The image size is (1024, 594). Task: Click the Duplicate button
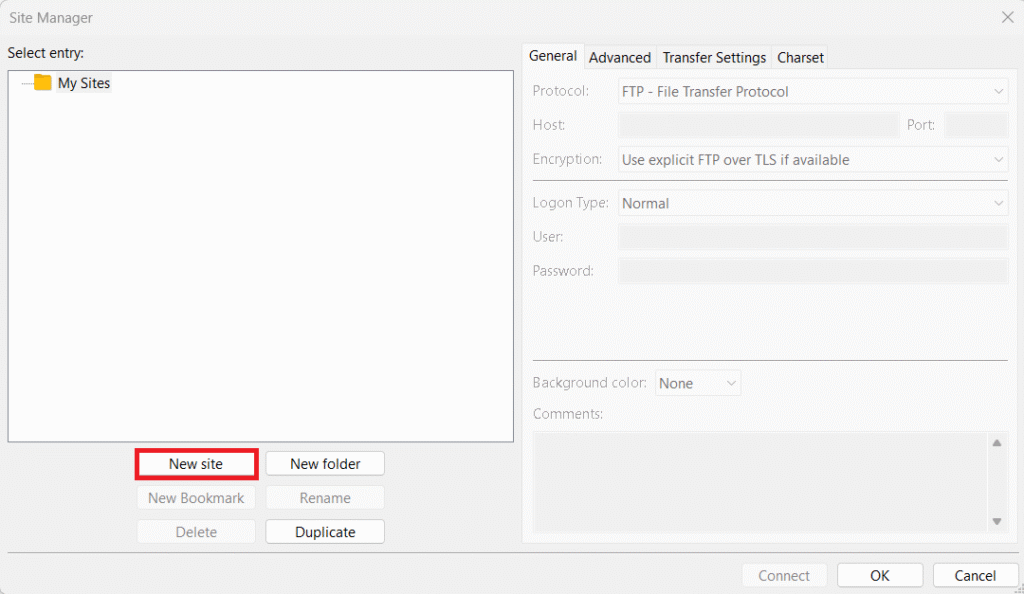pos(325,531)
